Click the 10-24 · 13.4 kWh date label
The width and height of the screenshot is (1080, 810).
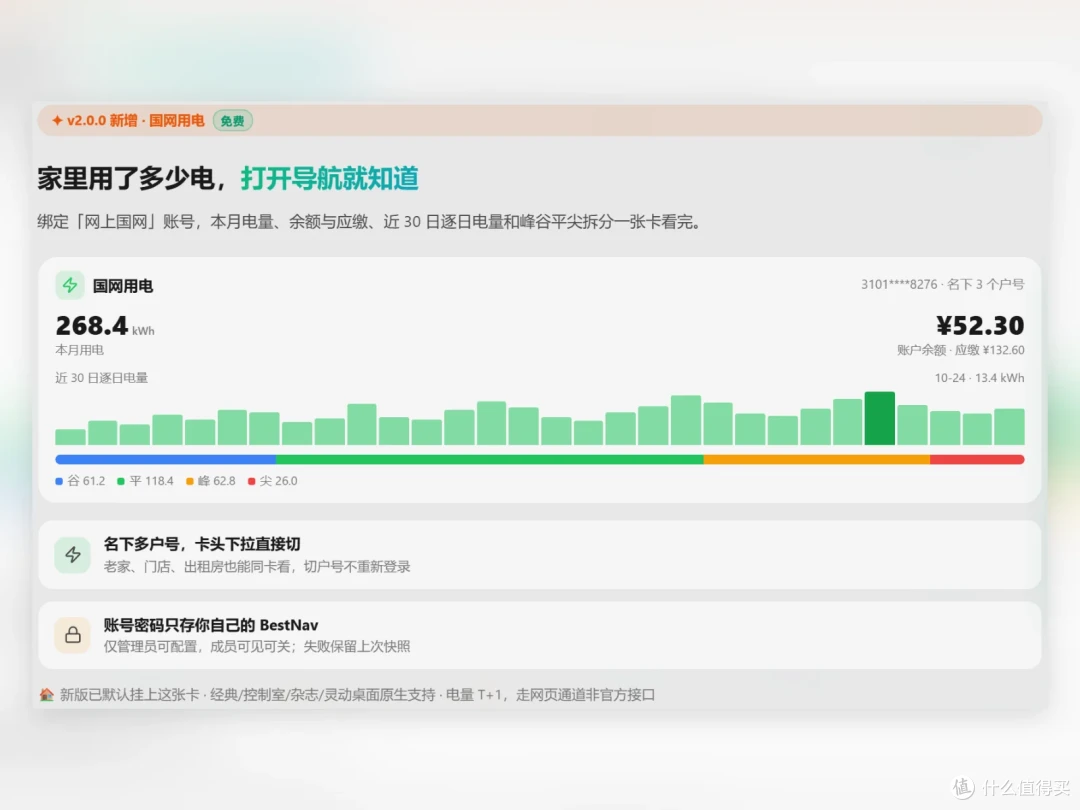tap(979, 377)
